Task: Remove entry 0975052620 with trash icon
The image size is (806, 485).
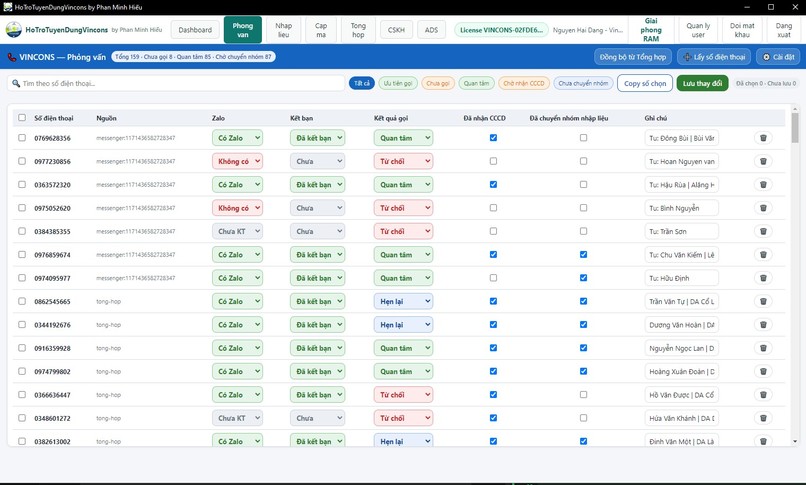Action: click(763, 208)
